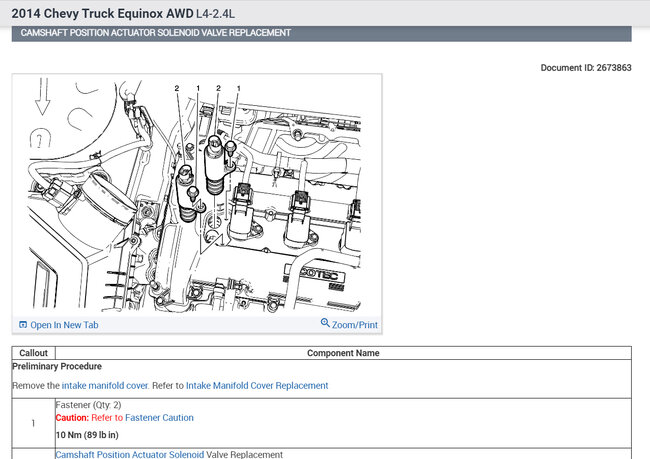Image resolution: width=650 pixels, height=459 pixels.
Task: Click the Component Name column header
Action: [x=343, y=353]
